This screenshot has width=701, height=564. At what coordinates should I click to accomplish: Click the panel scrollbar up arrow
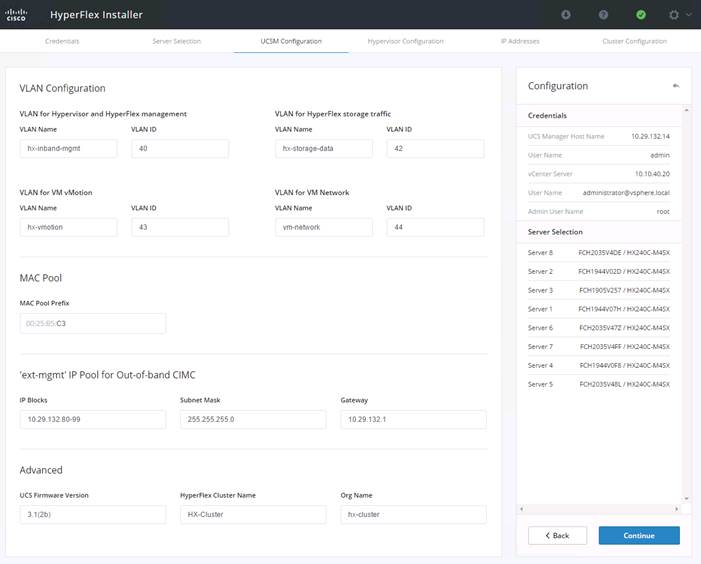(x=686, y=110)
